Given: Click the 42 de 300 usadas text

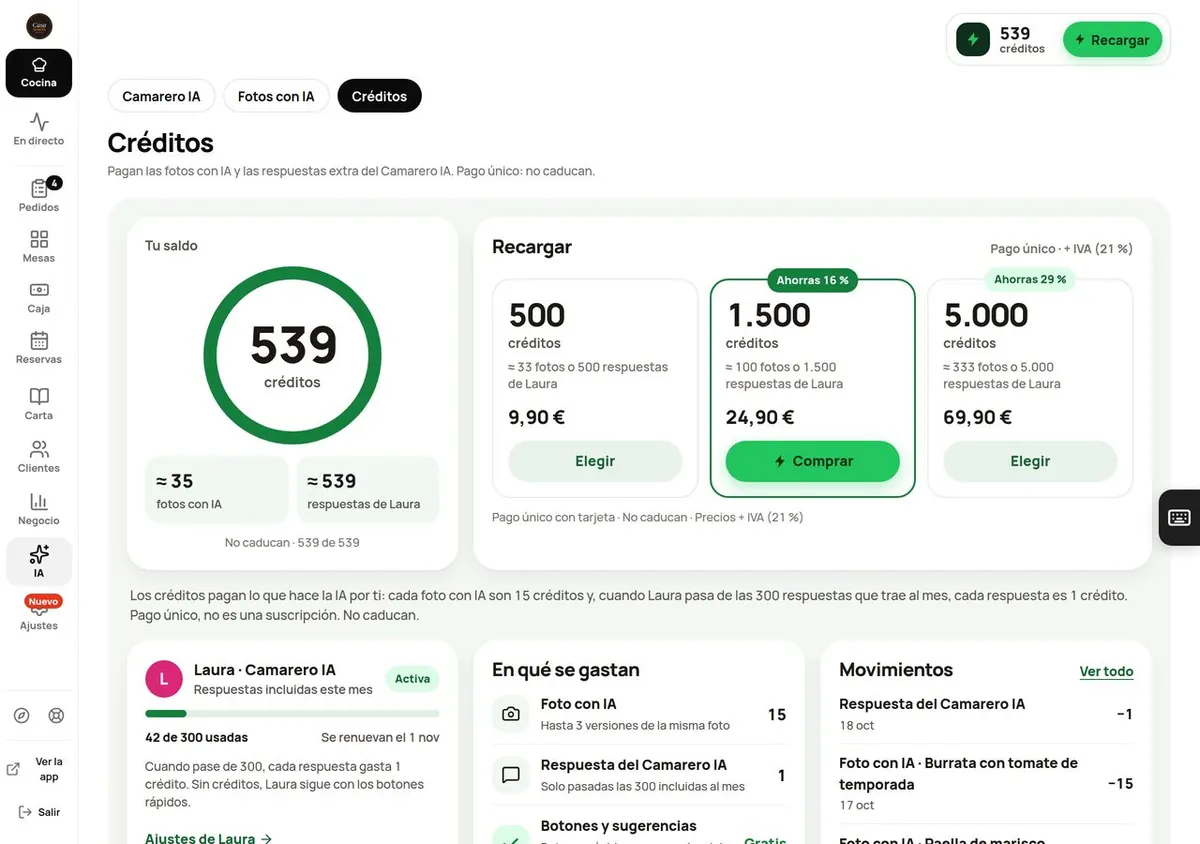Looking at the screenshot, I should (x=197, y=737).
